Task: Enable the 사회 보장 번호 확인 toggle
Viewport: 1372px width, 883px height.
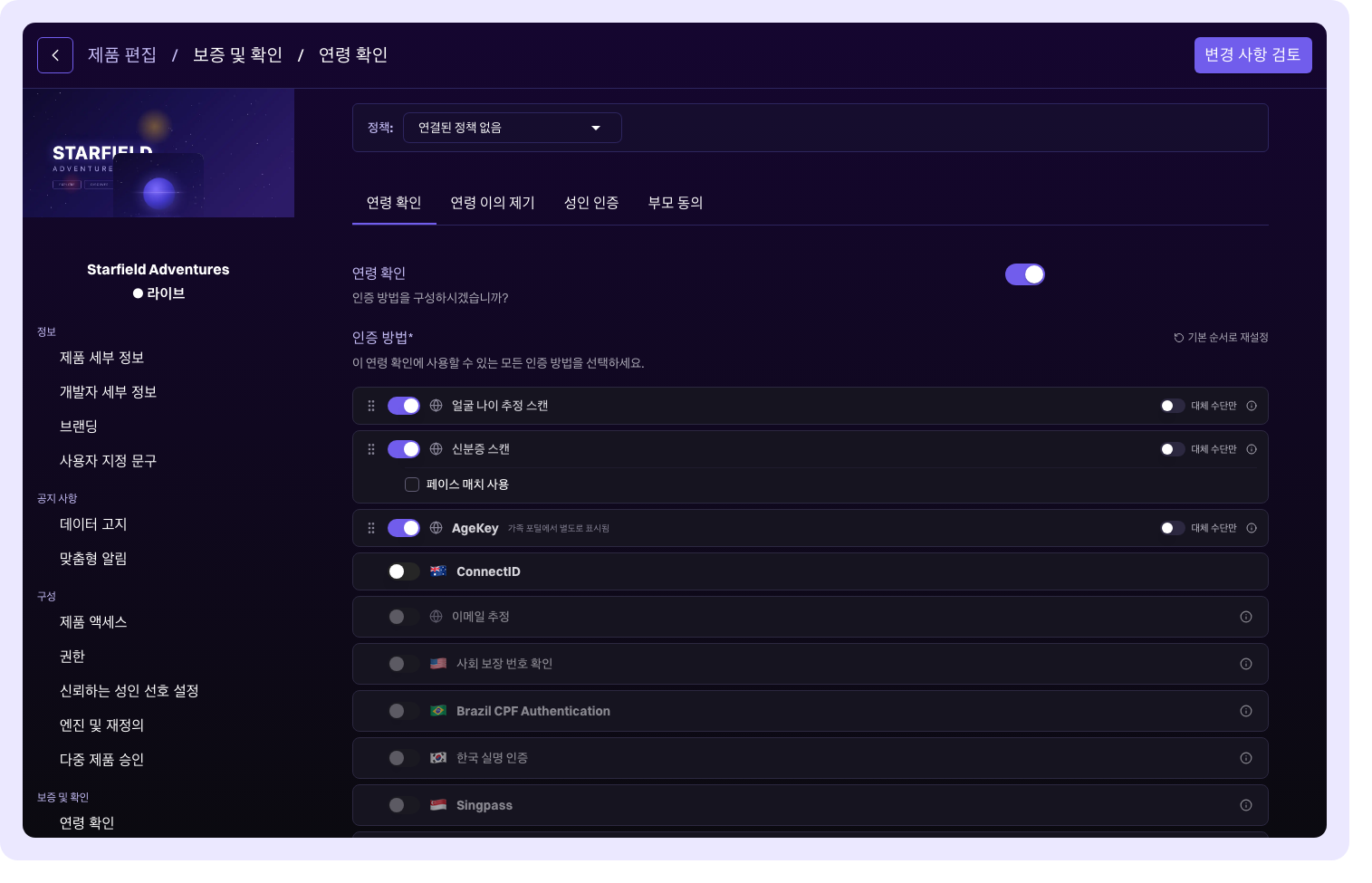Action: (404, 664)
